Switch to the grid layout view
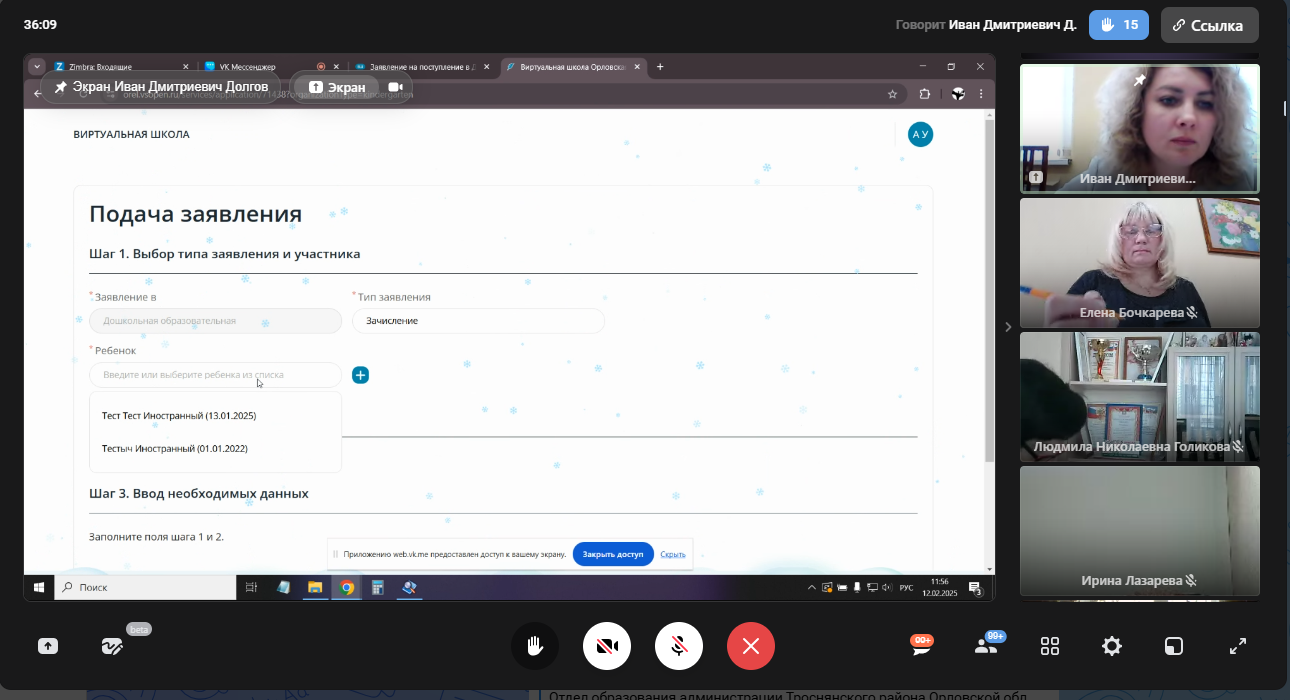The width and height of the screenshot is (1290, 700). (x=1050, y=646)
